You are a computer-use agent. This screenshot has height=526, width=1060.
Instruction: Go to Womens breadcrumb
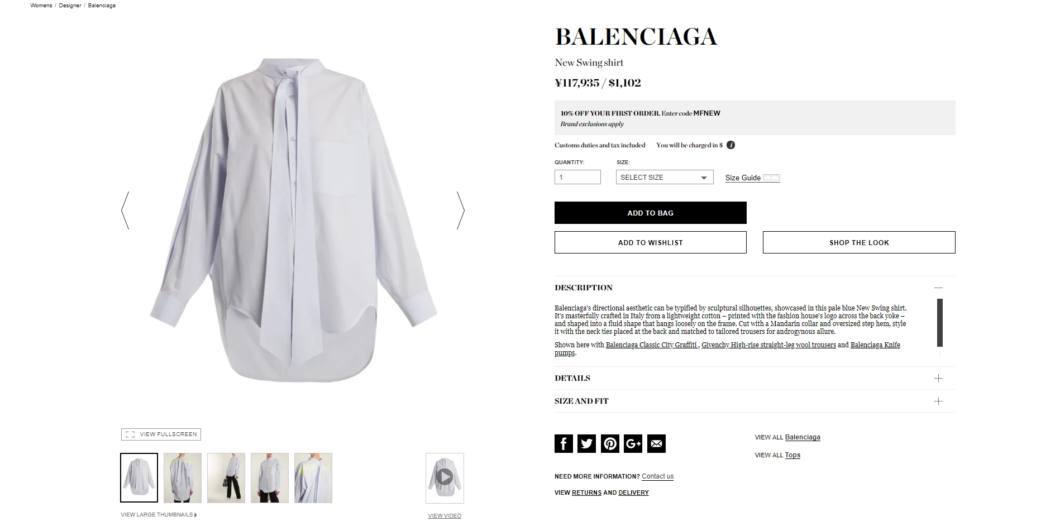click(41, 5)
